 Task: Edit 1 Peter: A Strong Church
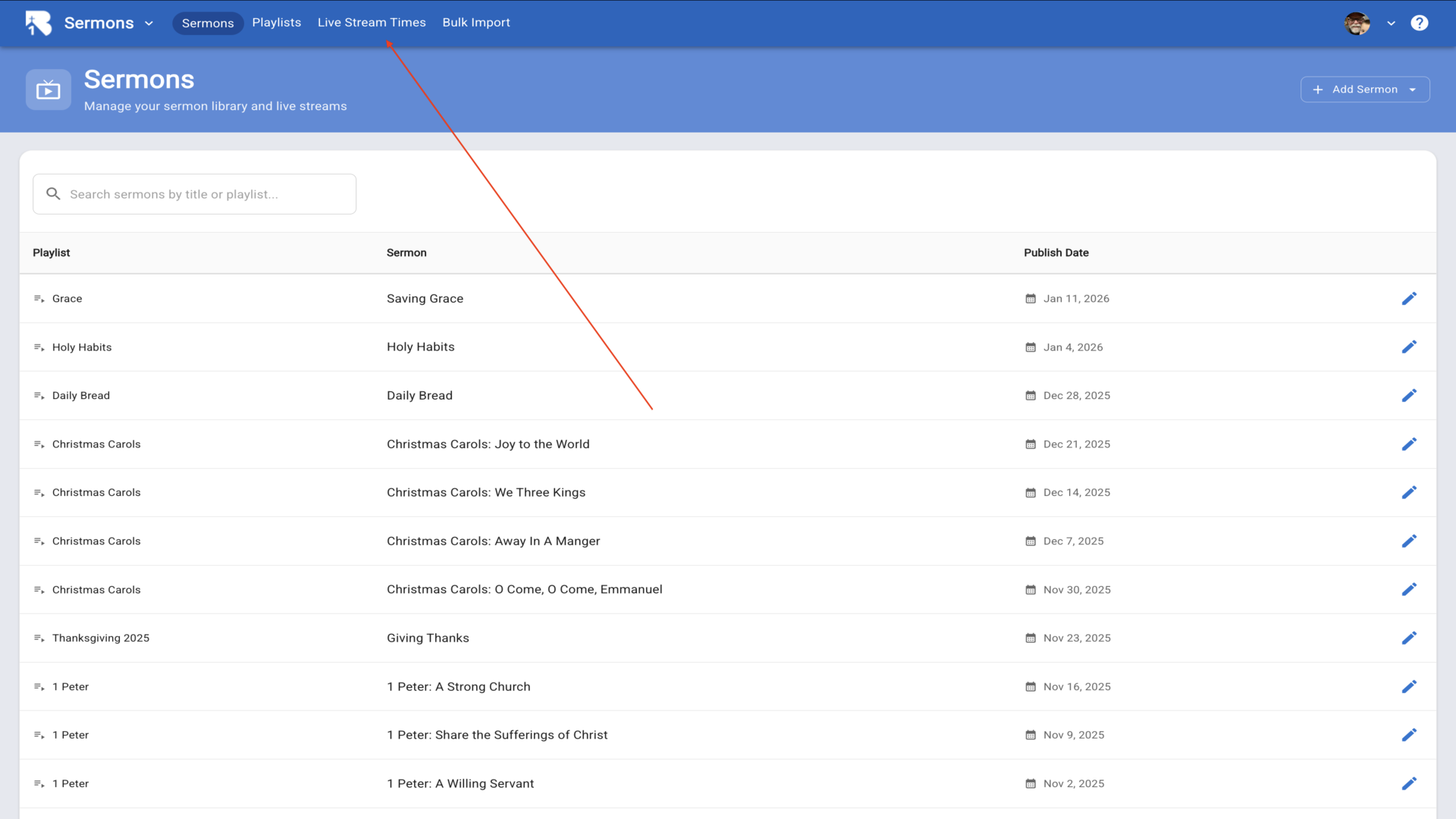pyautogui.click(x=1409, y=687)
